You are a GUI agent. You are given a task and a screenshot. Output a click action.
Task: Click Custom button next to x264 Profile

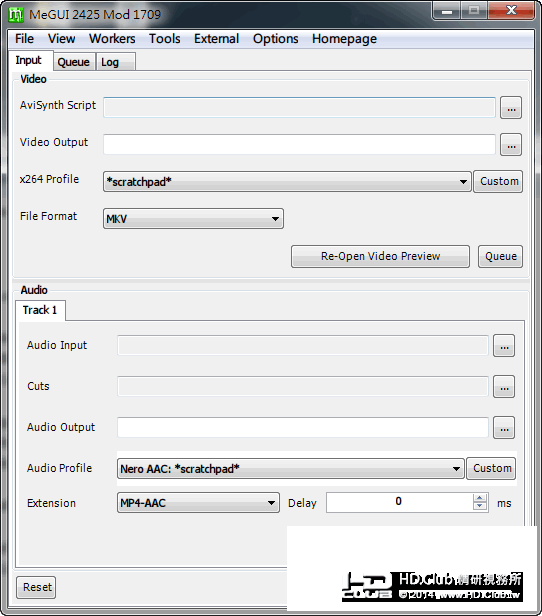tap(498, 182)
